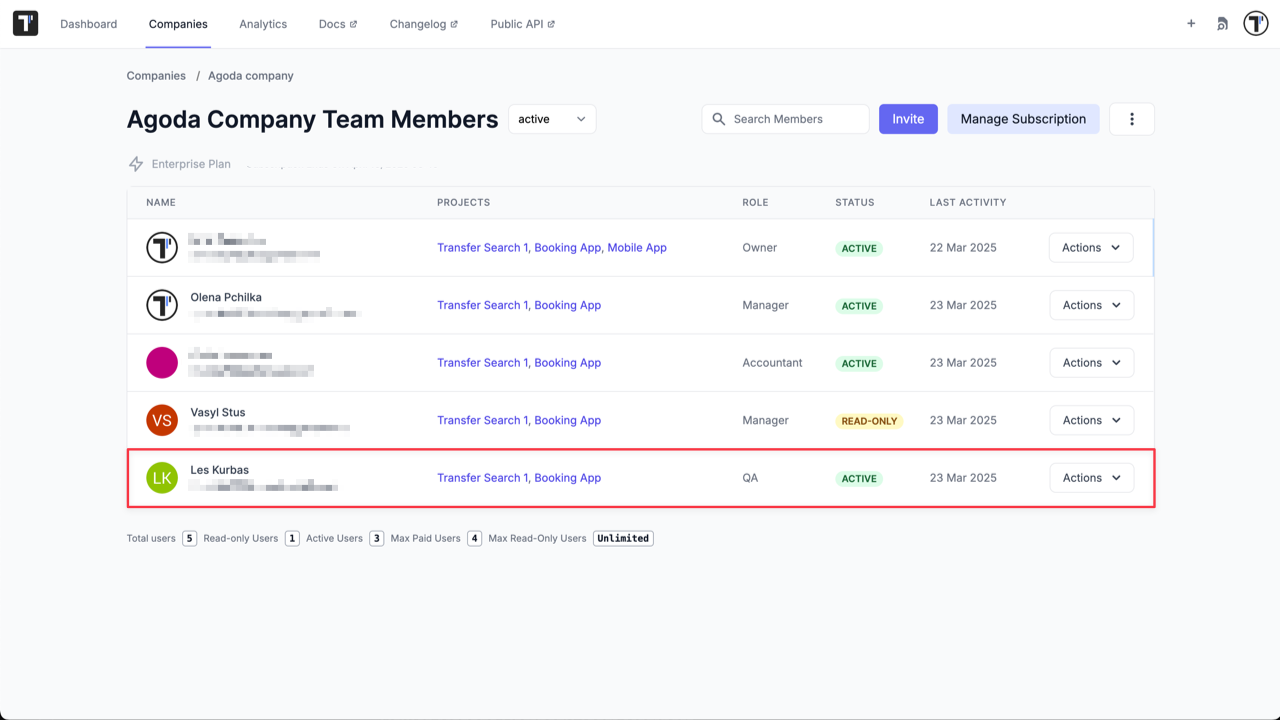This screenshot has width=1280, height=720.
Task: Open Manage Subscription
Action: pyautogui.click(x=1023, y=118)
